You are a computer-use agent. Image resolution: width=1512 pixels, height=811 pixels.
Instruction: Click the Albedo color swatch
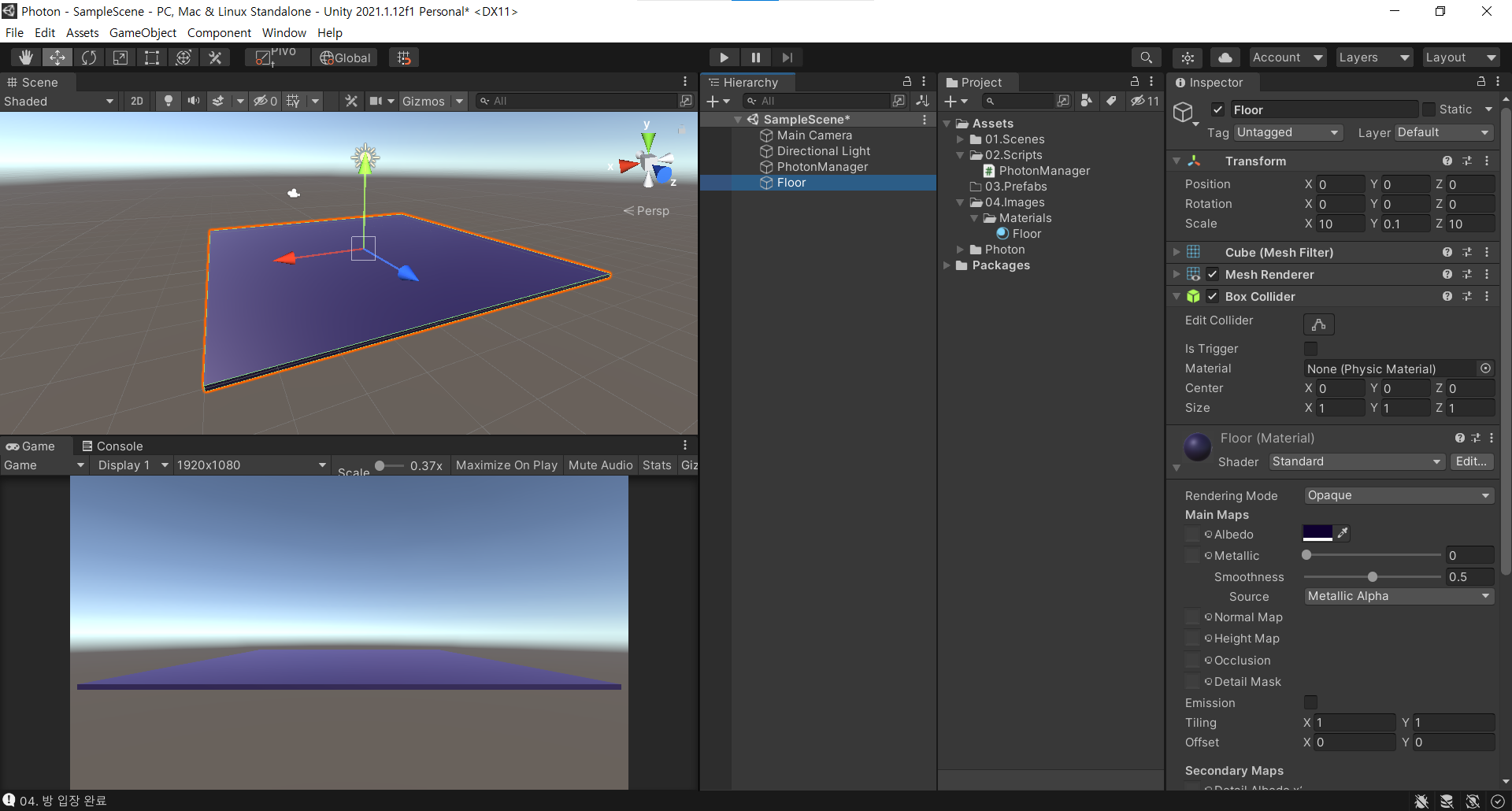pyautogui.click(x=1317, y=533)
